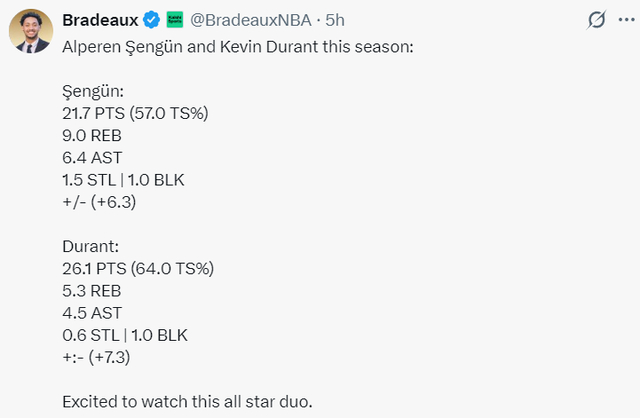The width and height of the screenshot is (640, 418).
Task: Click the "5.3 REB" stat line
Action: coord(93,290)
